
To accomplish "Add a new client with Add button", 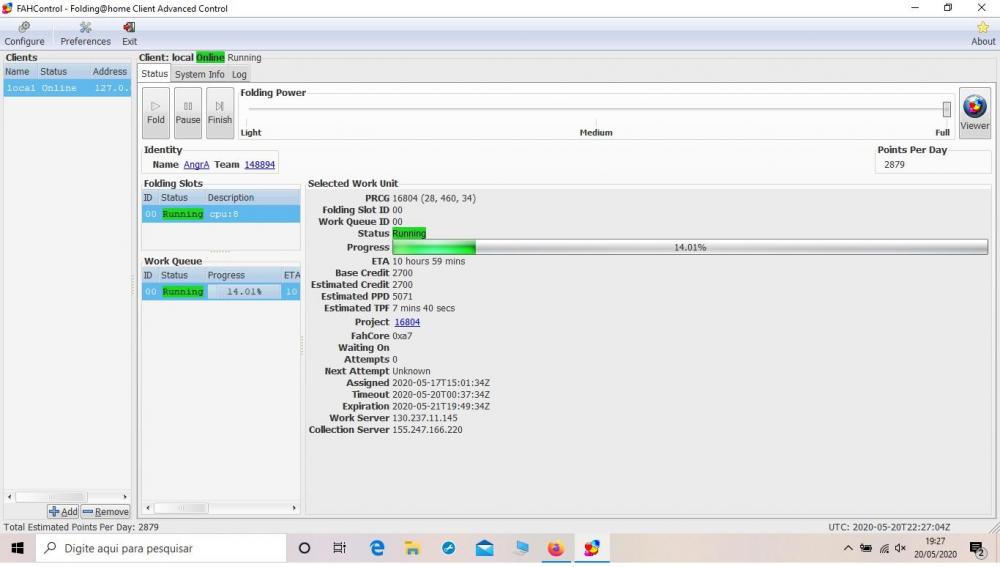I will [62, 511].
